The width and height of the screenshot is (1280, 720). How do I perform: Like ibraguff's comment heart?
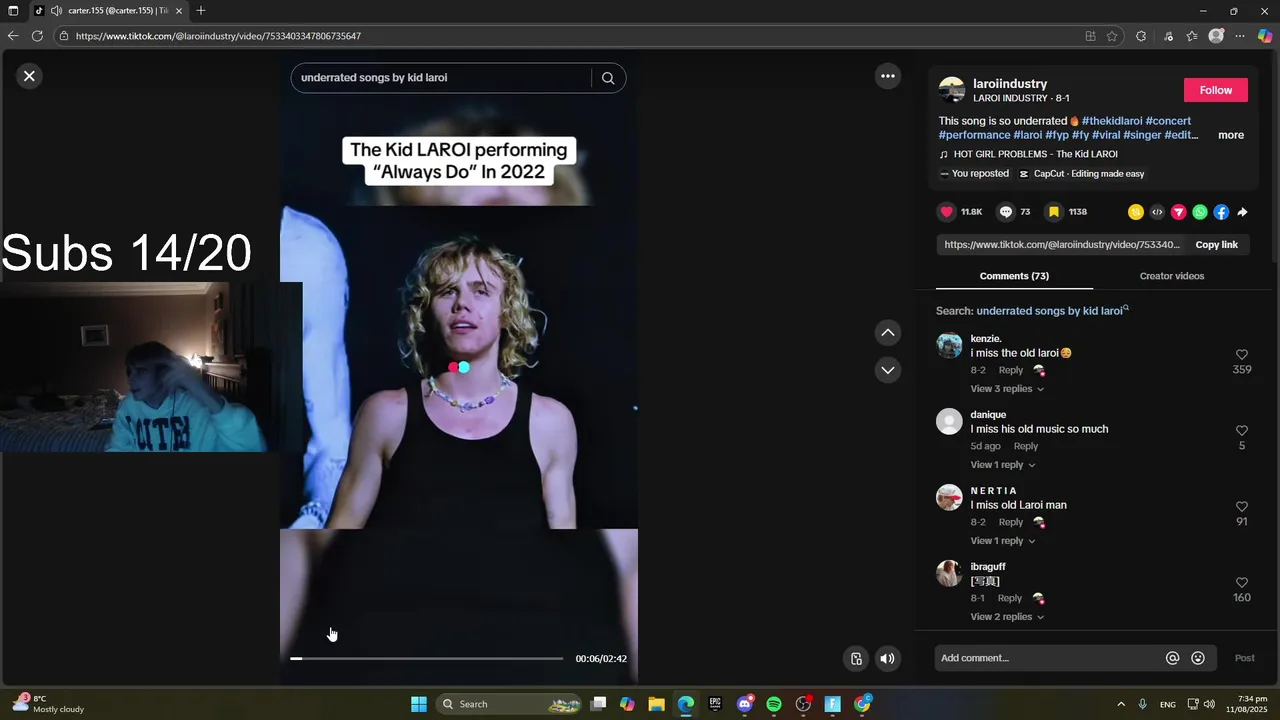coord(1242,583)
